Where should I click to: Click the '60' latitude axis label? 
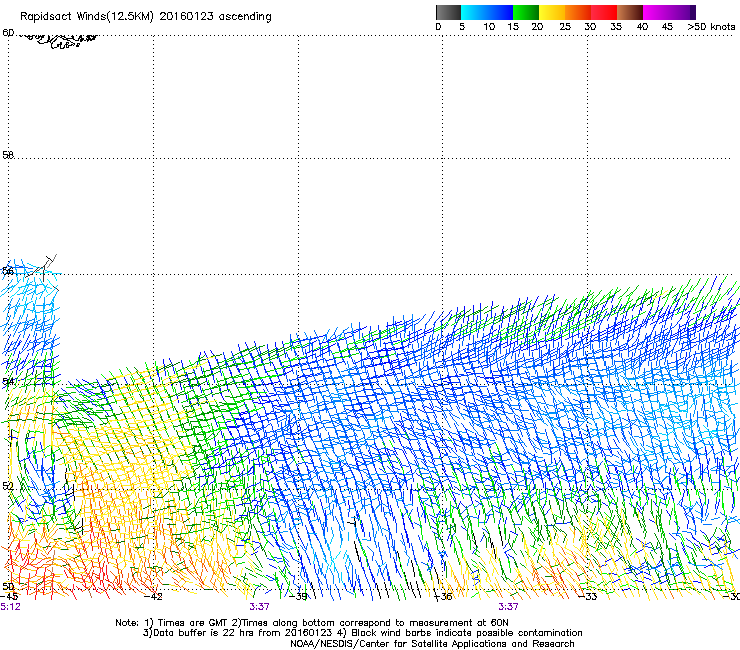[8, 33]
